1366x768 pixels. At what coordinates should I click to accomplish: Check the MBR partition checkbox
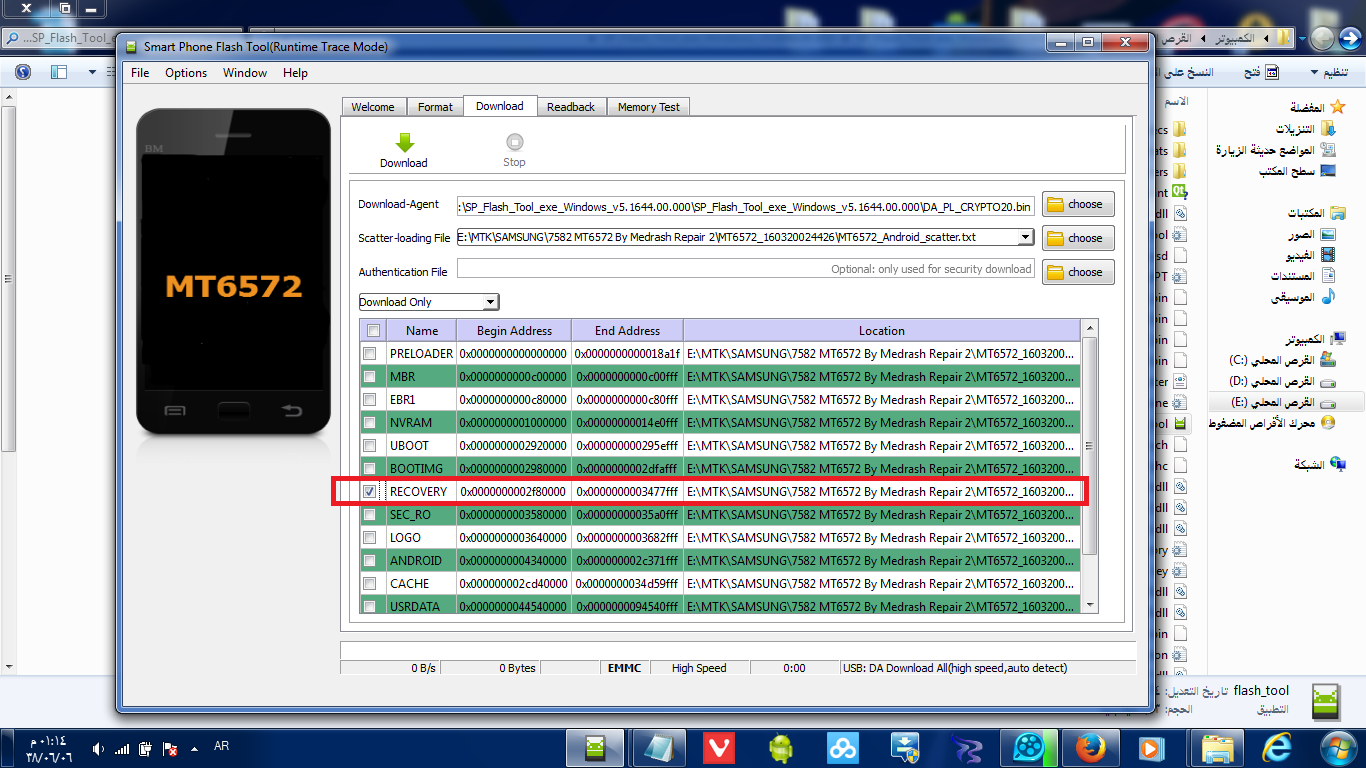tap(370, 377)
